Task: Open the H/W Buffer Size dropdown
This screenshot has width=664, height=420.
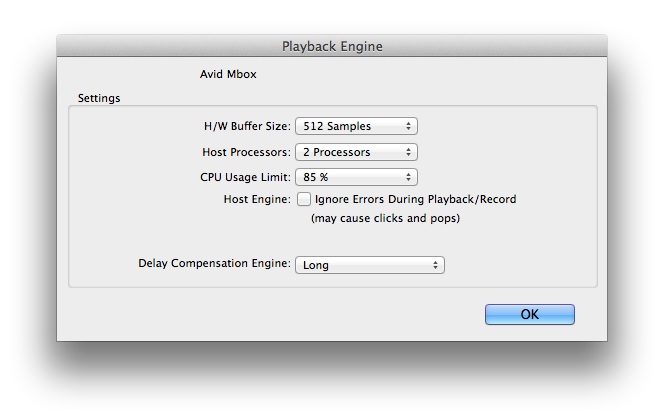Action: tap(356, 126)
